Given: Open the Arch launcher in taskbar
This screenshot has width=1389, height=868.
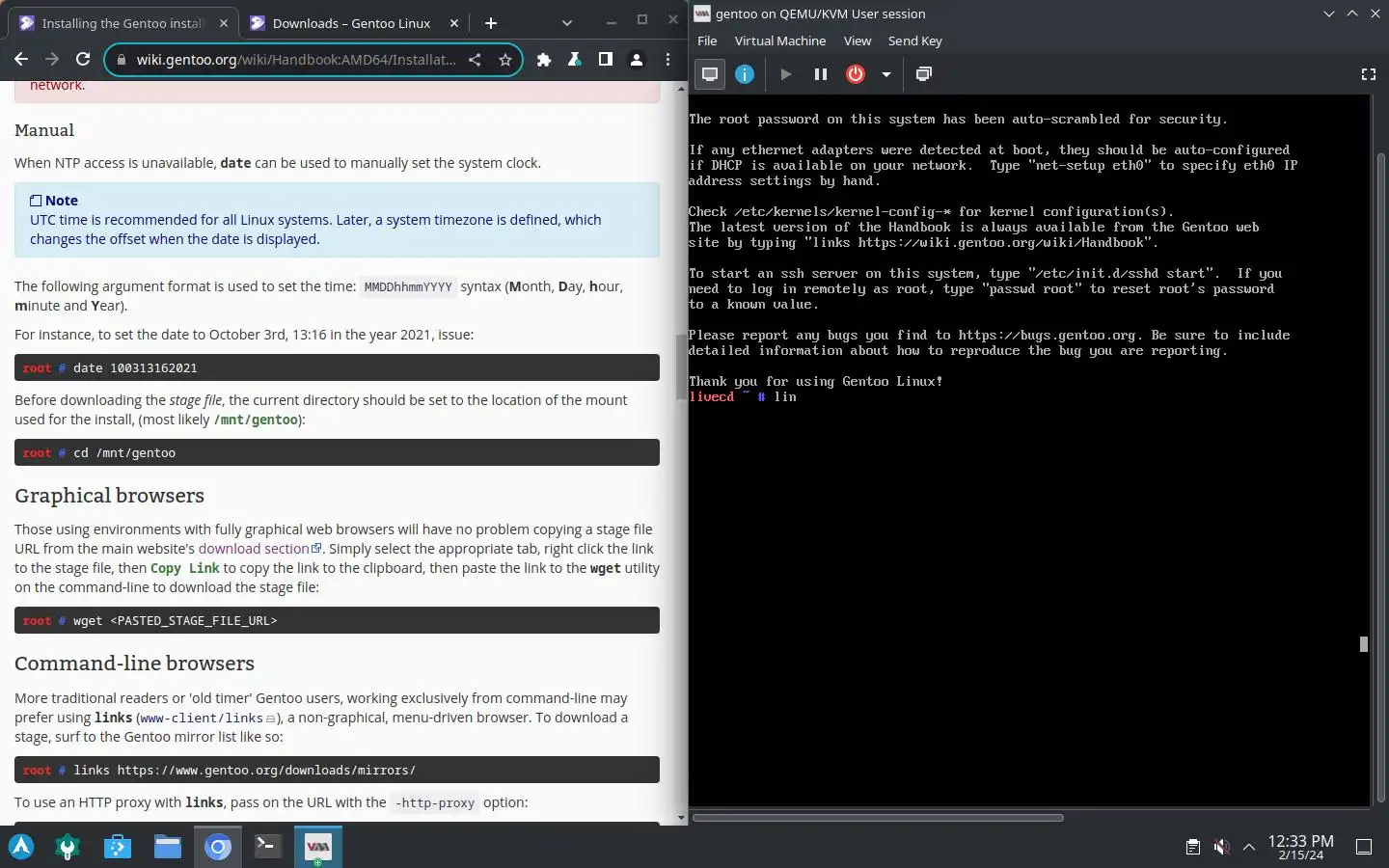Looking at the screenshot, I should 21,847.
